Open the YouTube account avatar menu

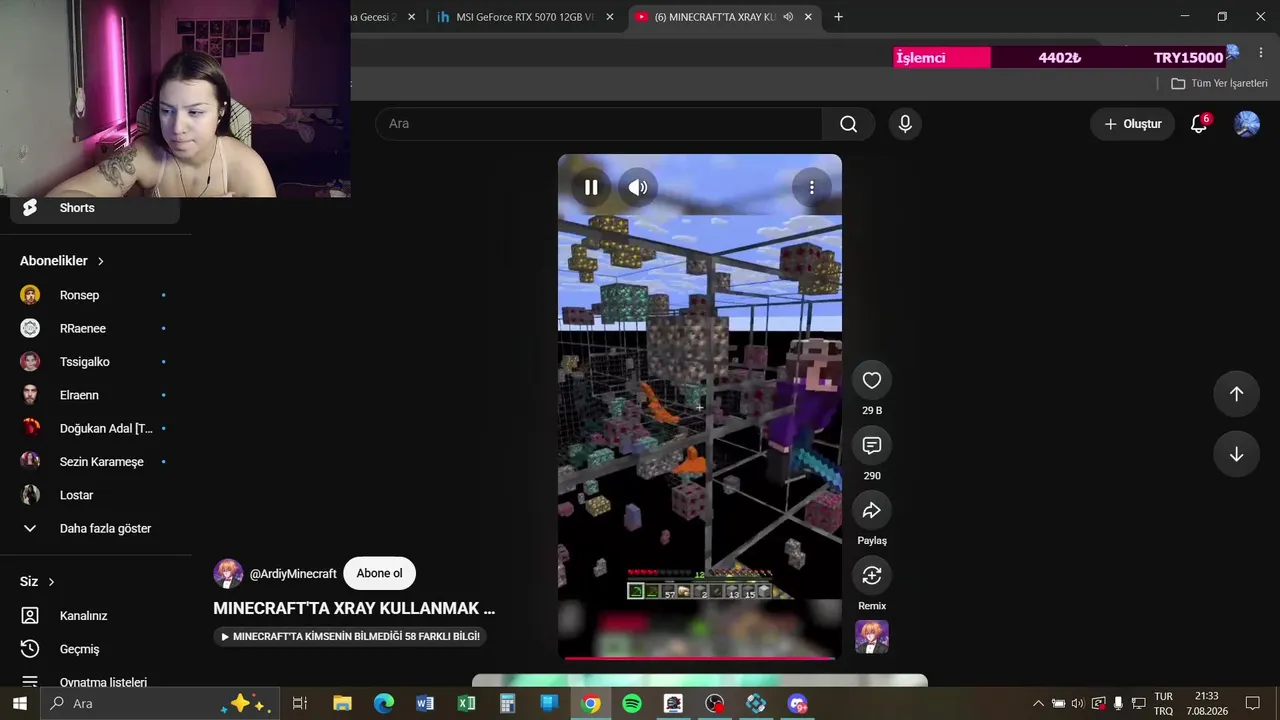pyautogui.click(x=1247, y=124)
